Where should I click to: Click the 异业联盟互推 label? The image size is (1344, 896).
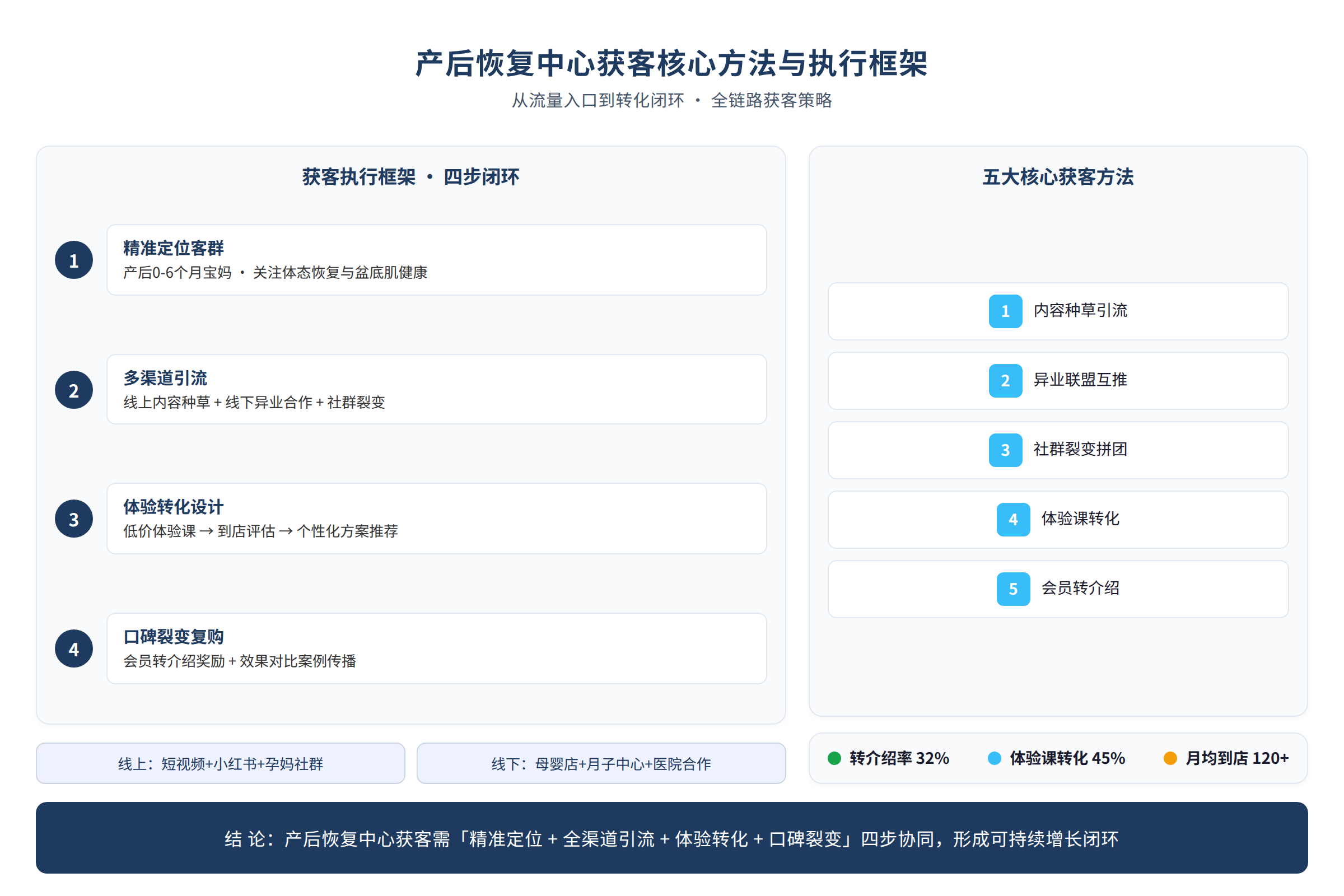click(x=1080, y=380)
